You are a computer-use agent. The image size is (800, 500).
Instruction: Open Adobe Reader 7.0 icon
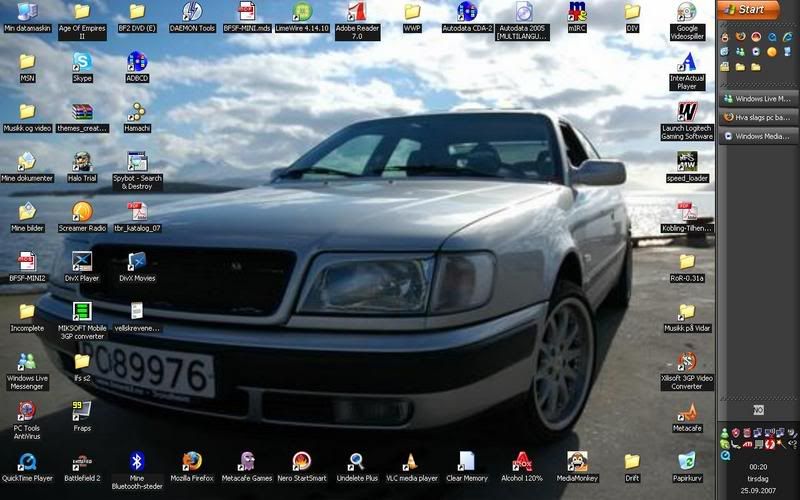356,12
